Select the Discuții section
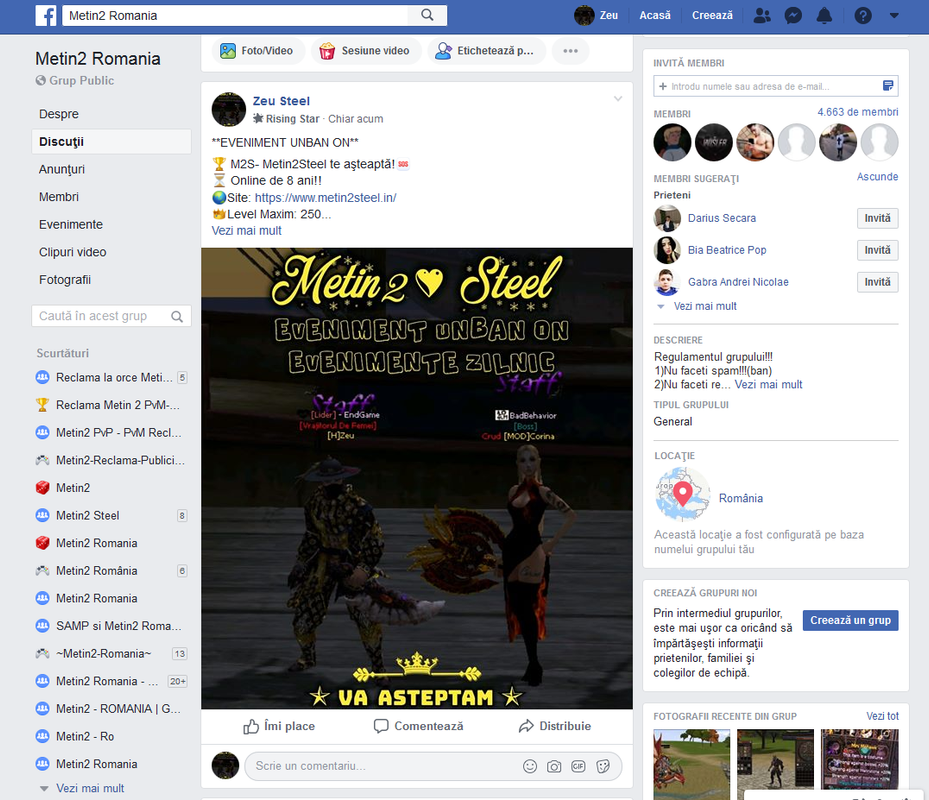The image size is (929, 800). 111,142
